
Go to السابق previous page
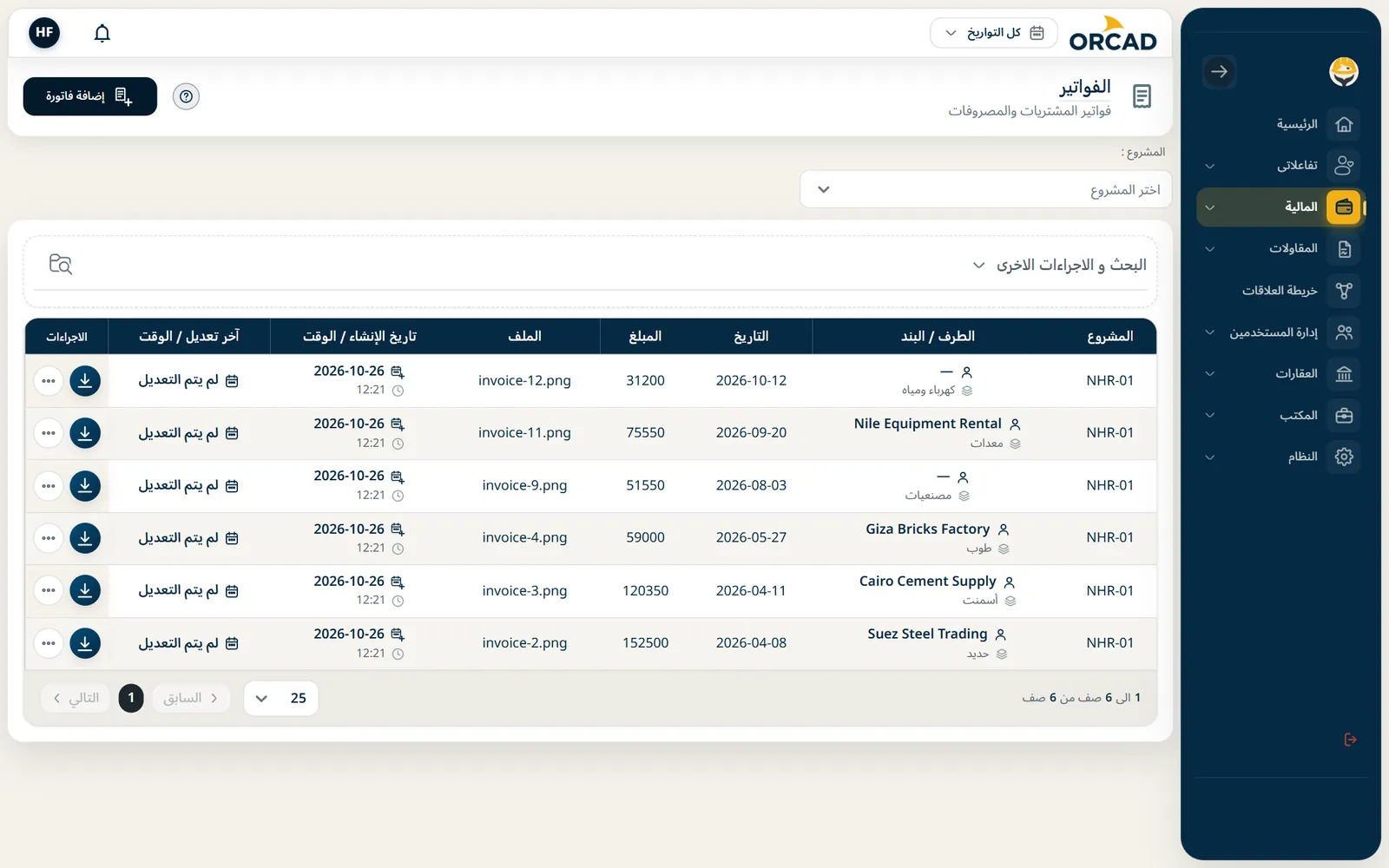point(191,698)
